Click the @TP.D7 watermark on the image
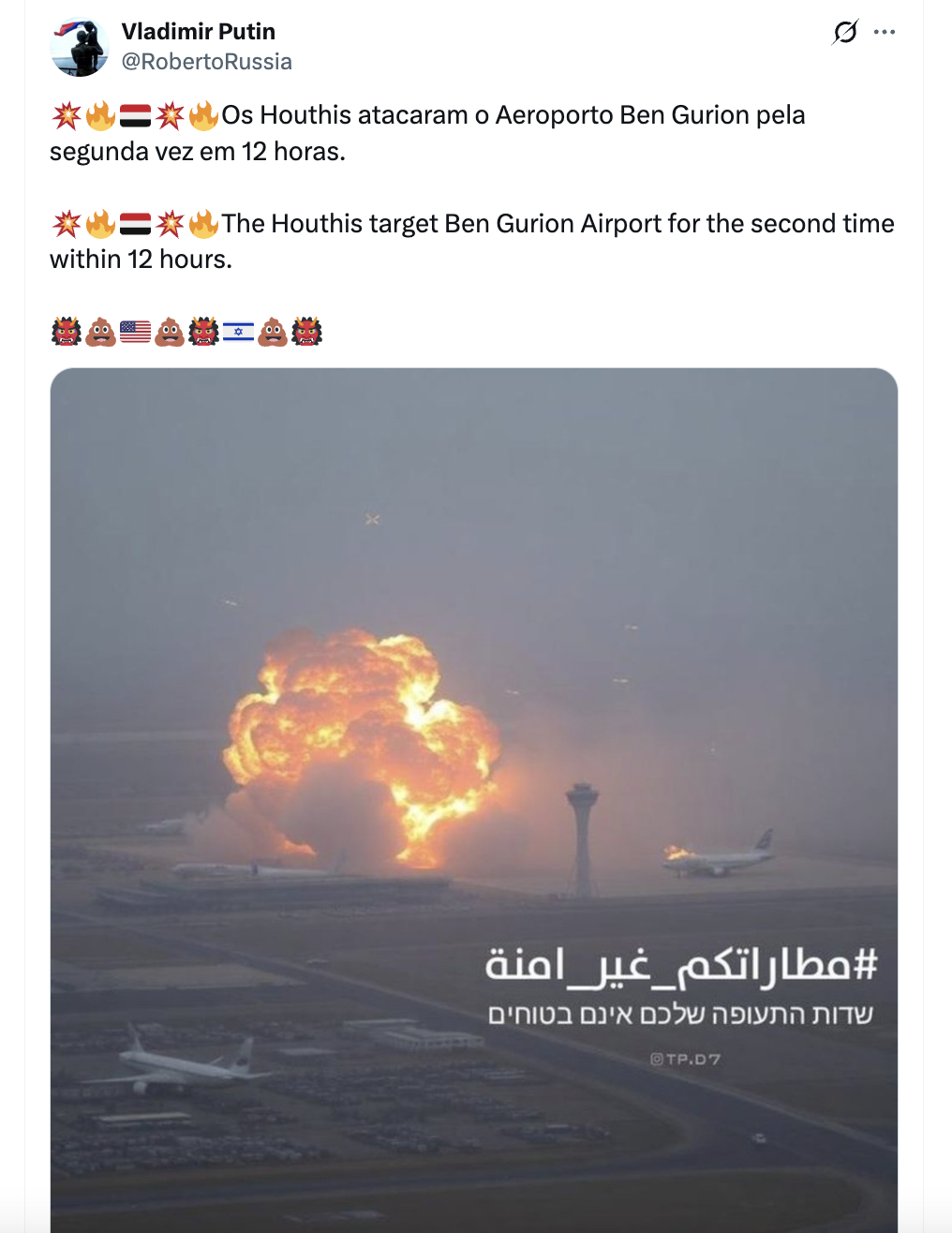This screenshot has width=952, height=1233. tap(685, 1059)
